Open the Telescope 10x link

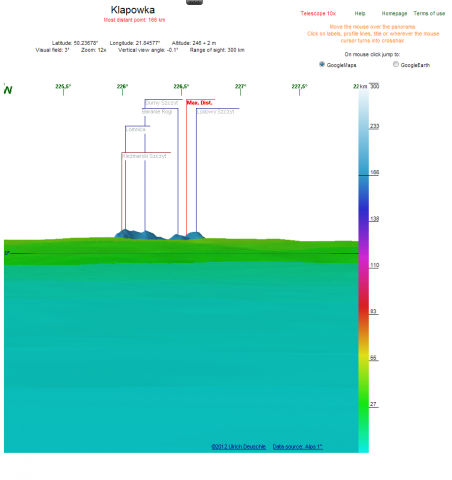point(318,13)
